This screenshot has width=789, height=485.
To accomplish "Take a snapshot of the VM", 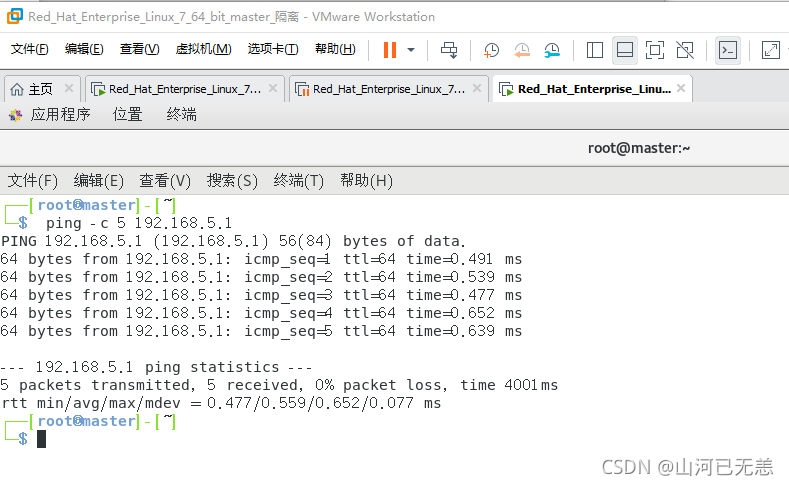I will (491, 50).
